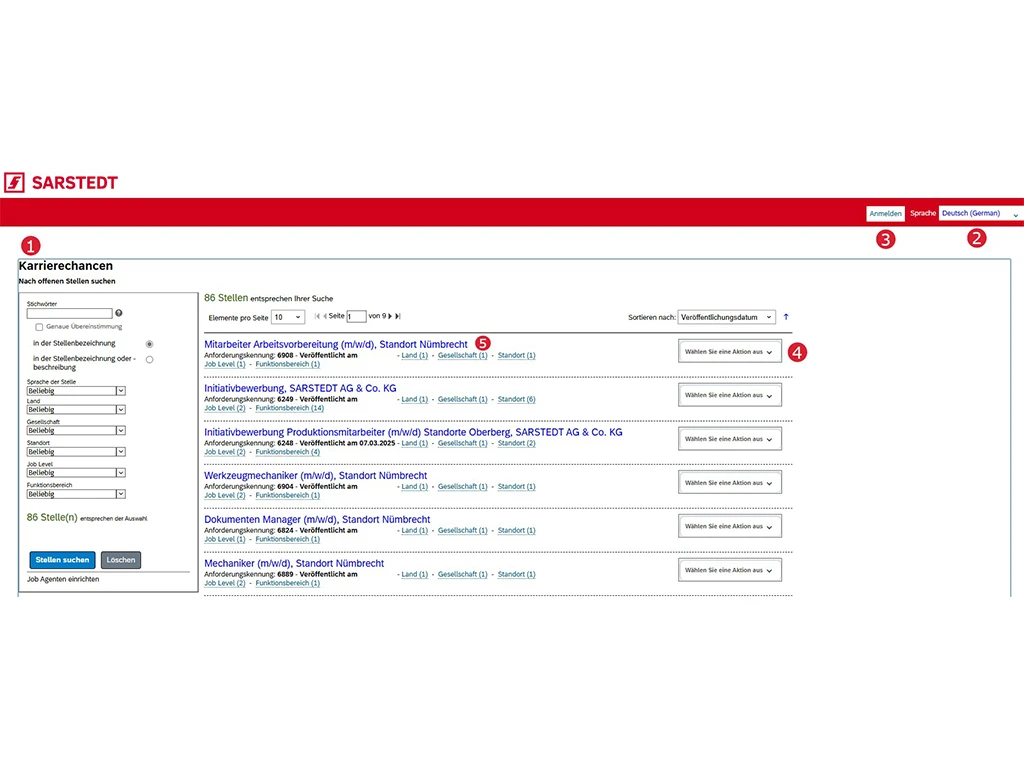Viewport: 1024px width, 768px height.
Task: Go to next results page arrow
Action: pos(390,316)
